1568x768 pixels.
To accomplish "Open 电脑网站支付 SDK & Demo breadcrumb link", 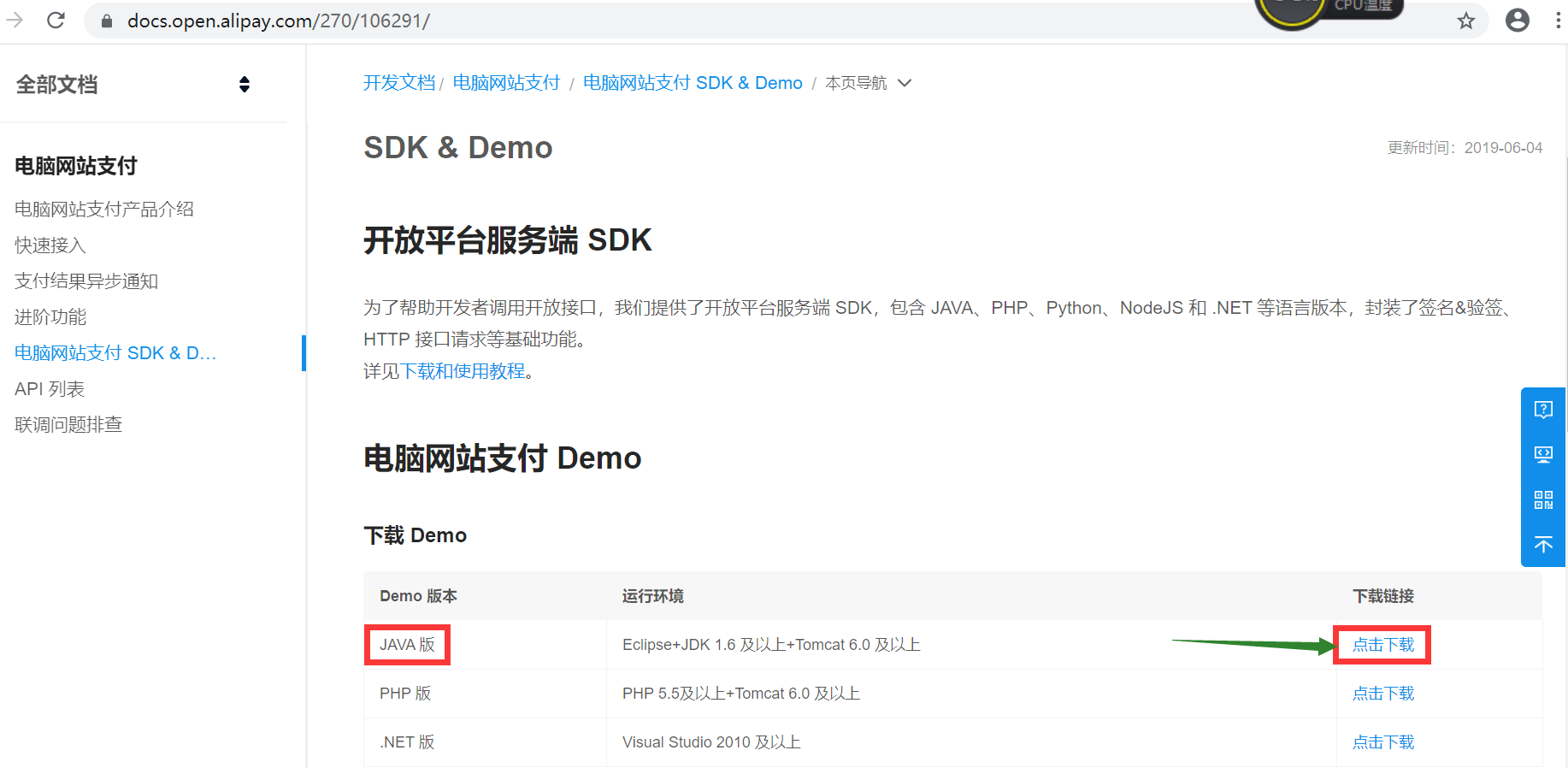I will point(693,83).
